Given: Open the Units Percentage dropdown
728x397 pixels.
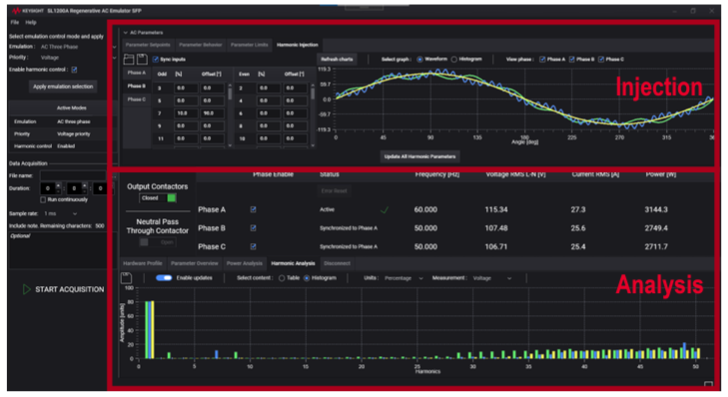Looking at the screenshot, I should click(x=403, y=278).
